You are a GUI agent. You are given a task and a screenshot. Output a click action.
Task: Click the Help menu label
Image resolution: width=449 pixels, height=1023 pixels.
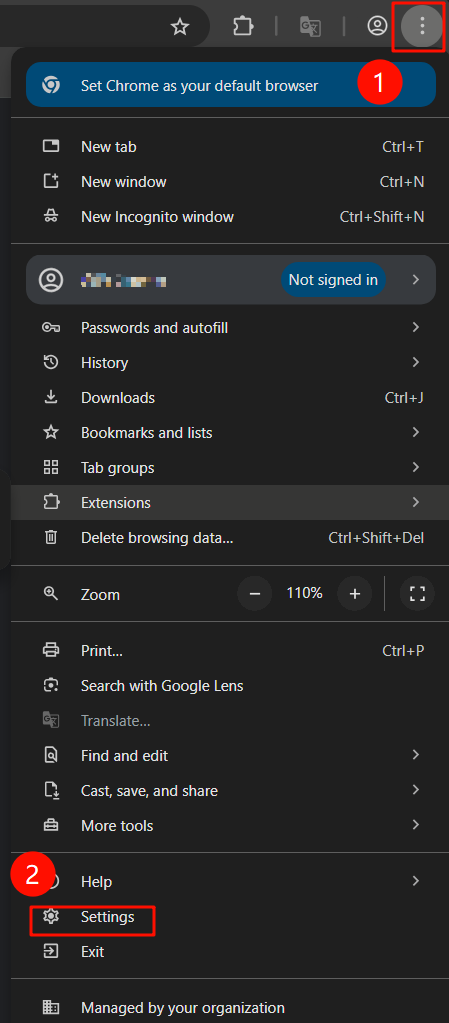click(97, 881)
